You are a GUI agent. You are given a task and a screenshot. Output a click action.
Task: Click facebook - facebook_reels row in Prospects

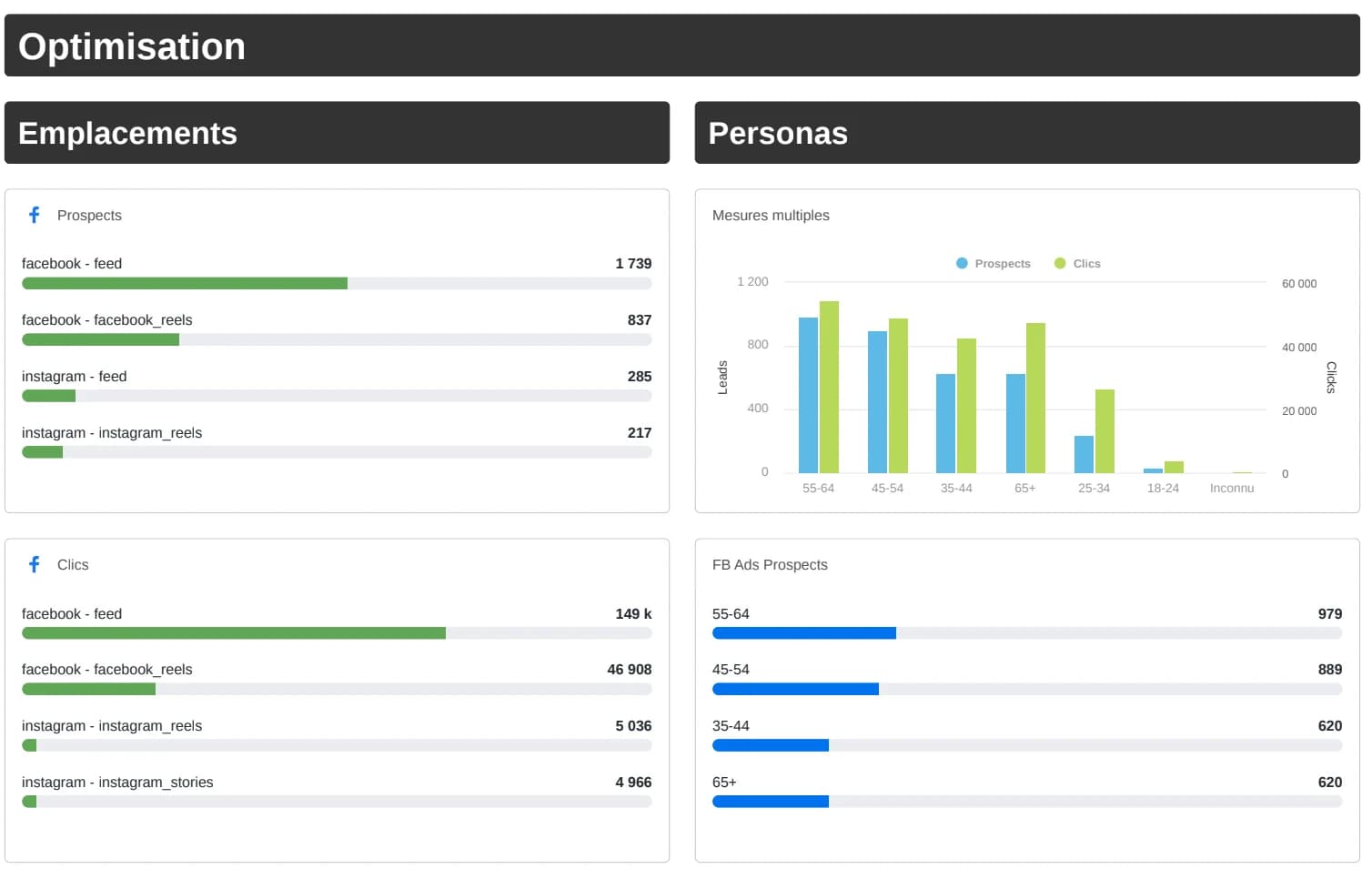337,329
